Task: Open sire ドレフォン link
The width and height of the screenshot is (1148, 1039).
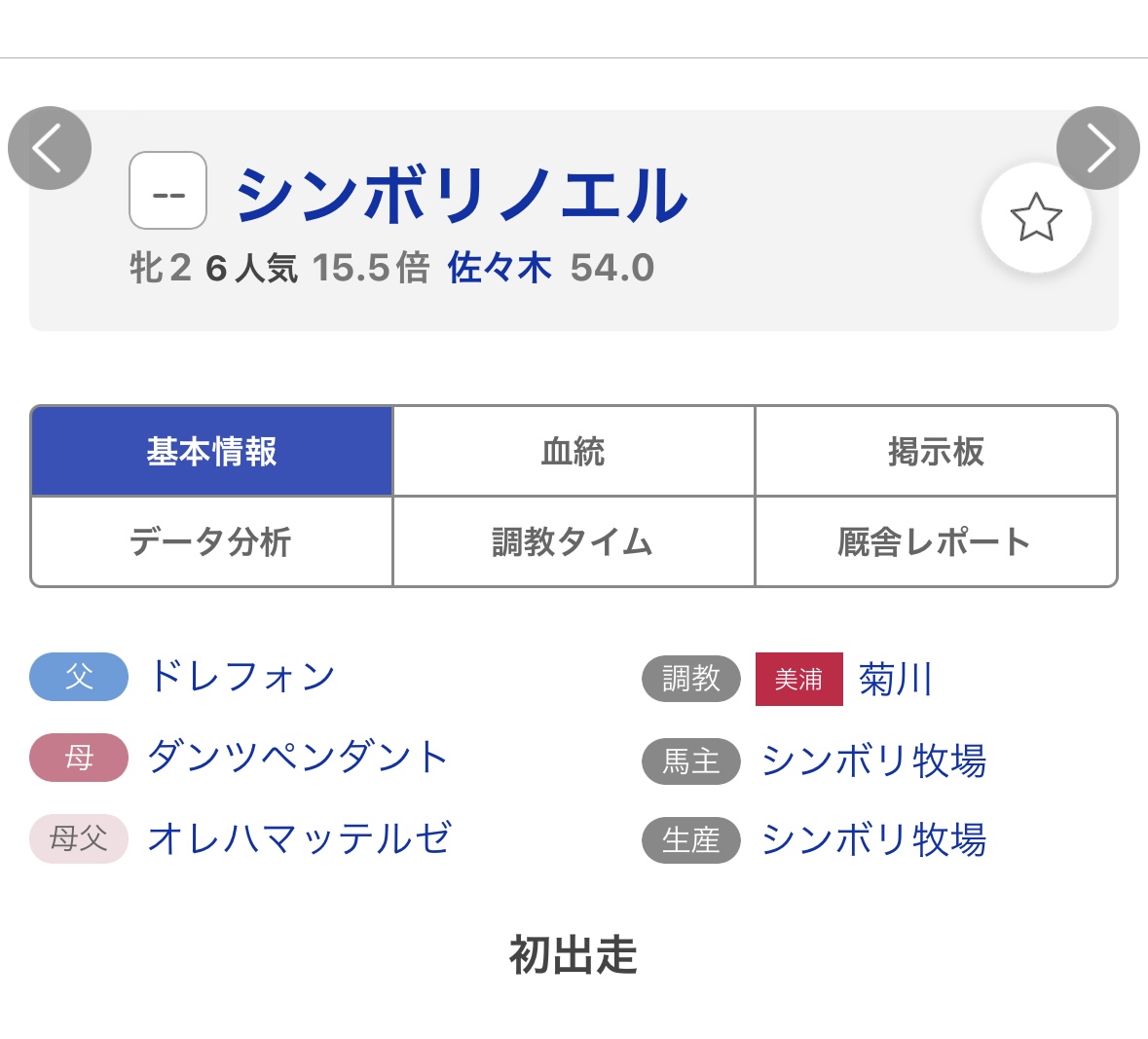Action: tap(241, 677)
